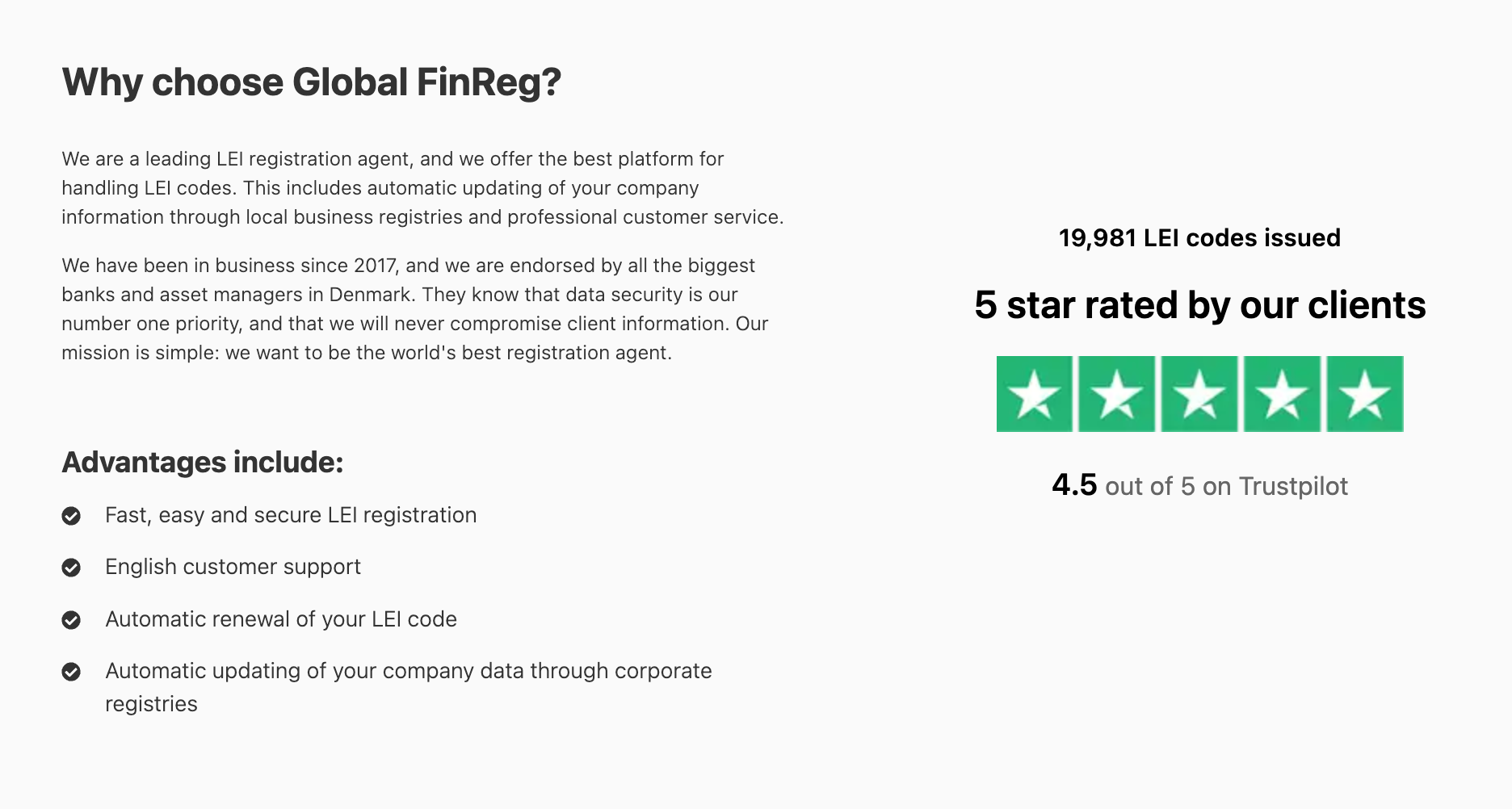This screenshot has height=809, width=1512.
Task: Click the second Trustpilot star
Action: pyautogui.click(x=1117, y=394)
